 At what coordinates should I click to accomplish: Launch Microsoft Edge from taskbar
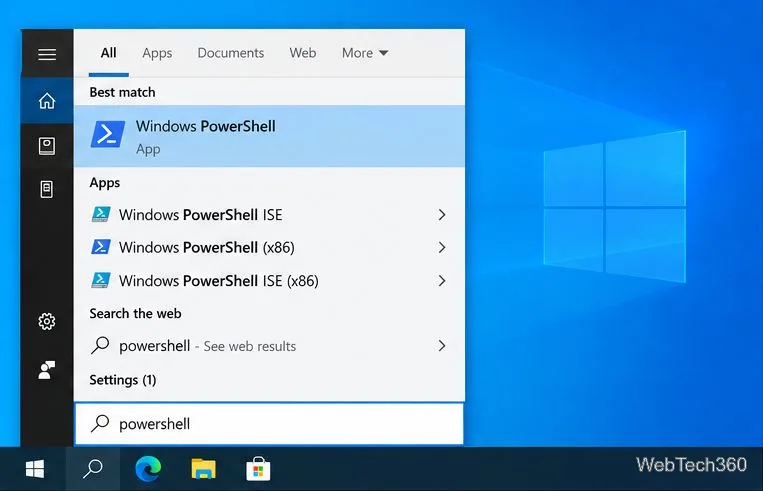pos(148,469)
